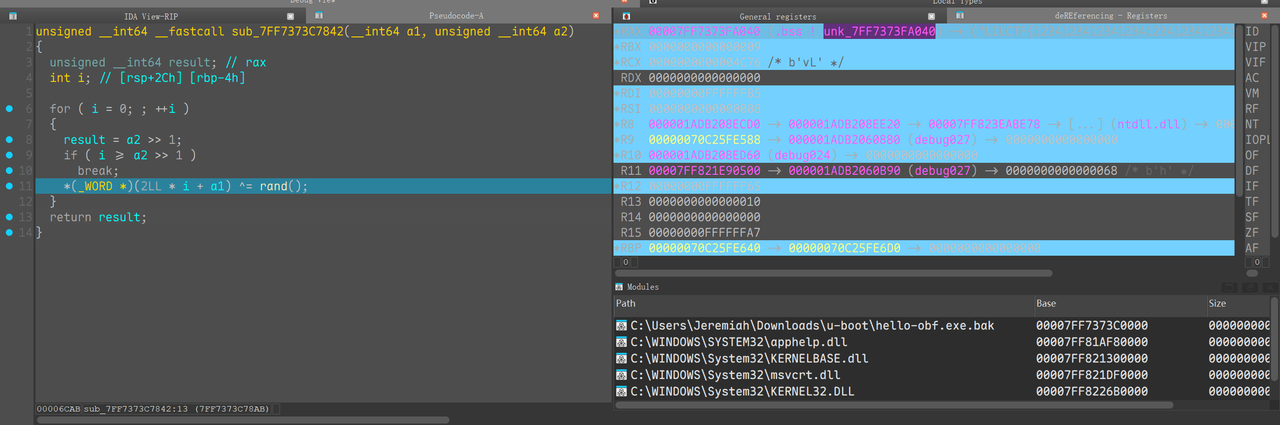Click the KERNEL32.DLL module icon

(622, 390)
